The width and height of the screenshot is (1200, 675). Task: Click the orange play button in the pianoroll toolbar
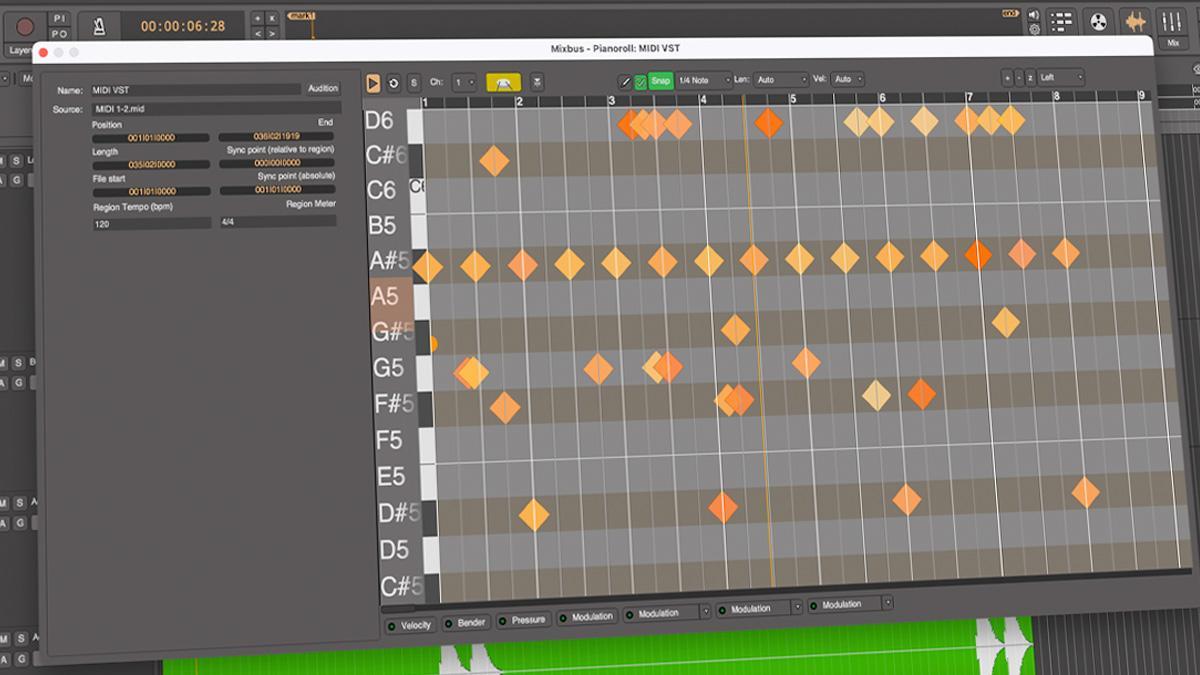tap(372, 83)
